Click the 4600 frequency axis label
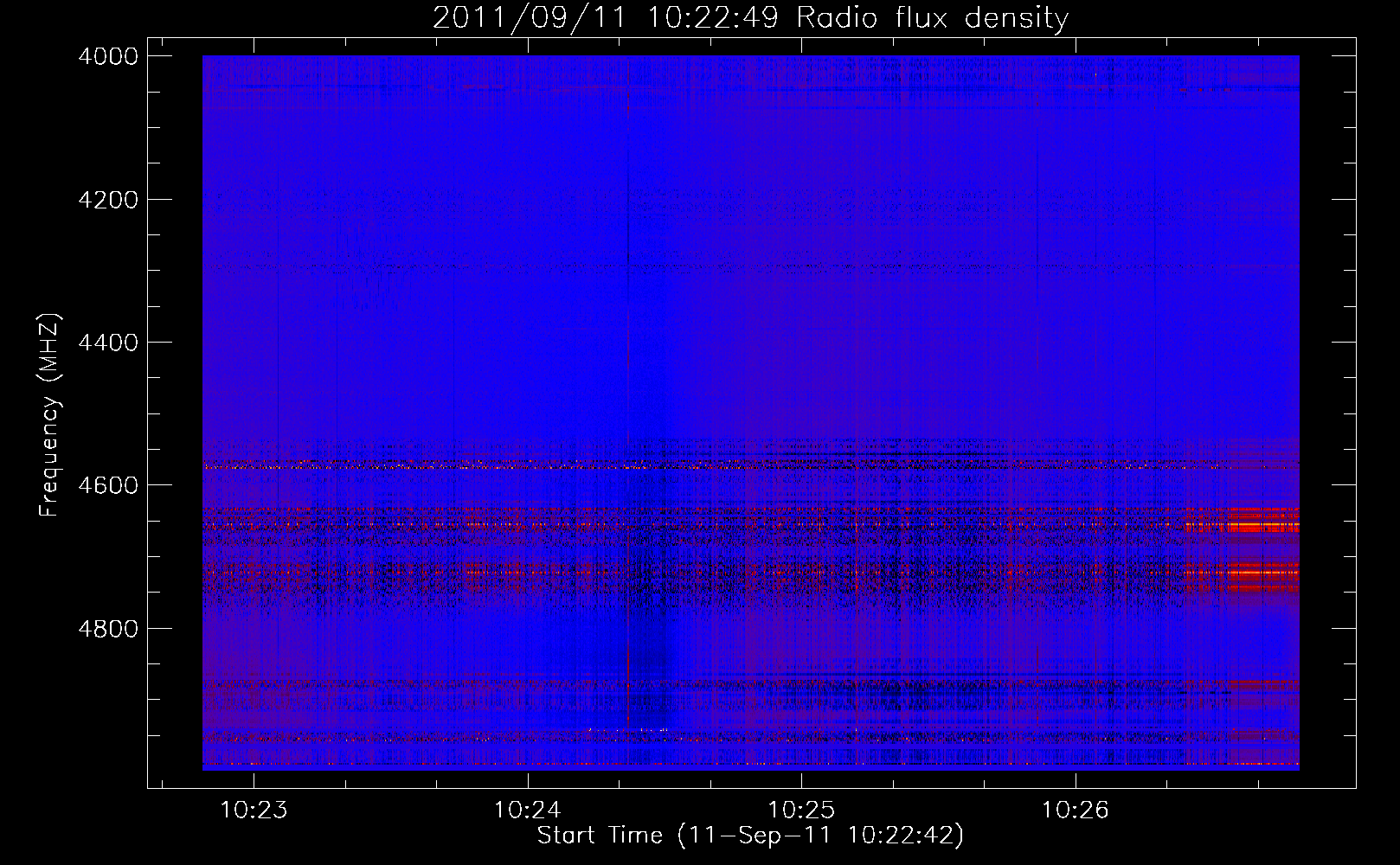This screenshot has width=1400, height=865. pos(109,485)
